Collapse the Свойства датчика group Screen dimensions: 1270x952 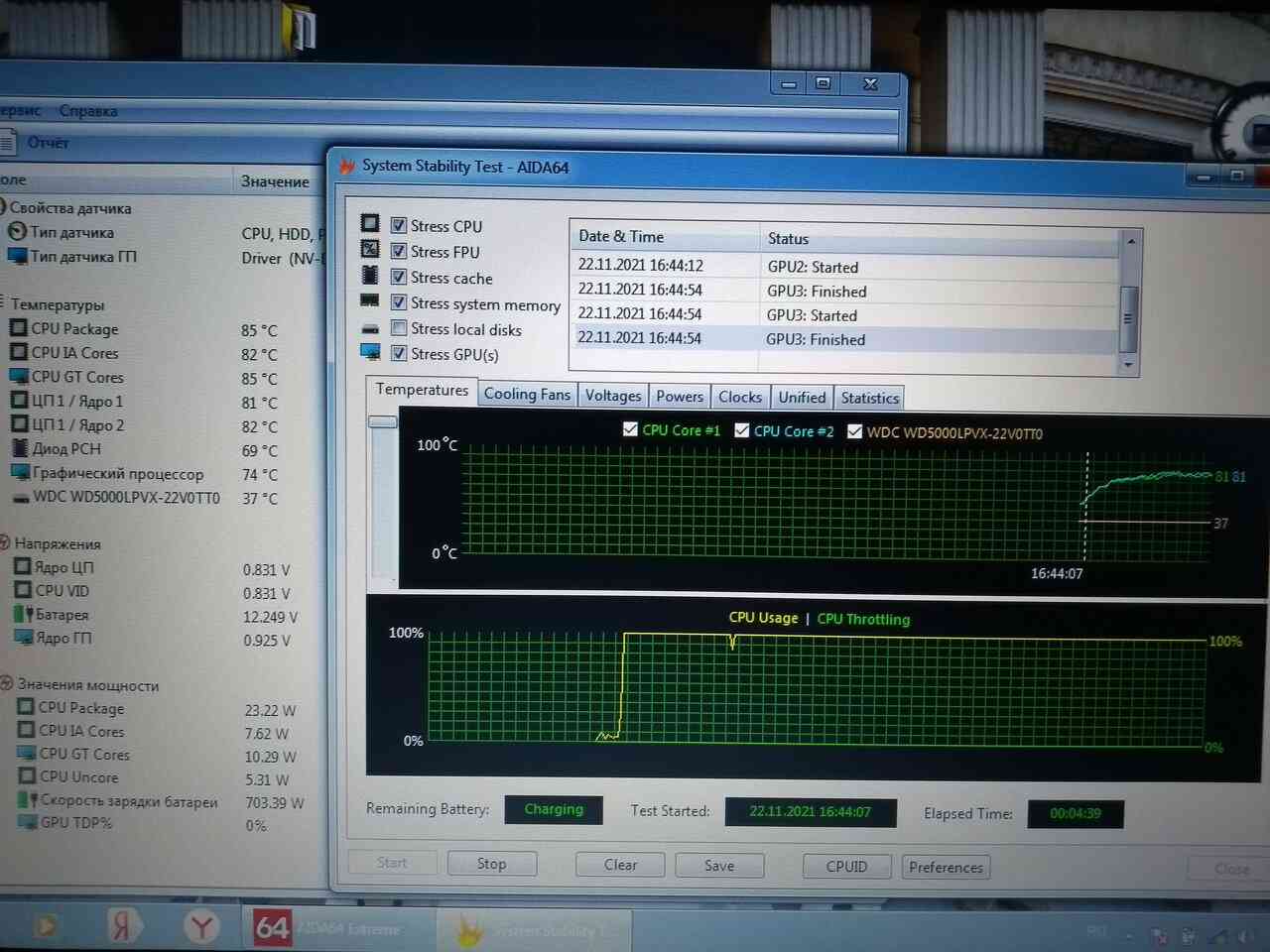click(x=3, y=207)
